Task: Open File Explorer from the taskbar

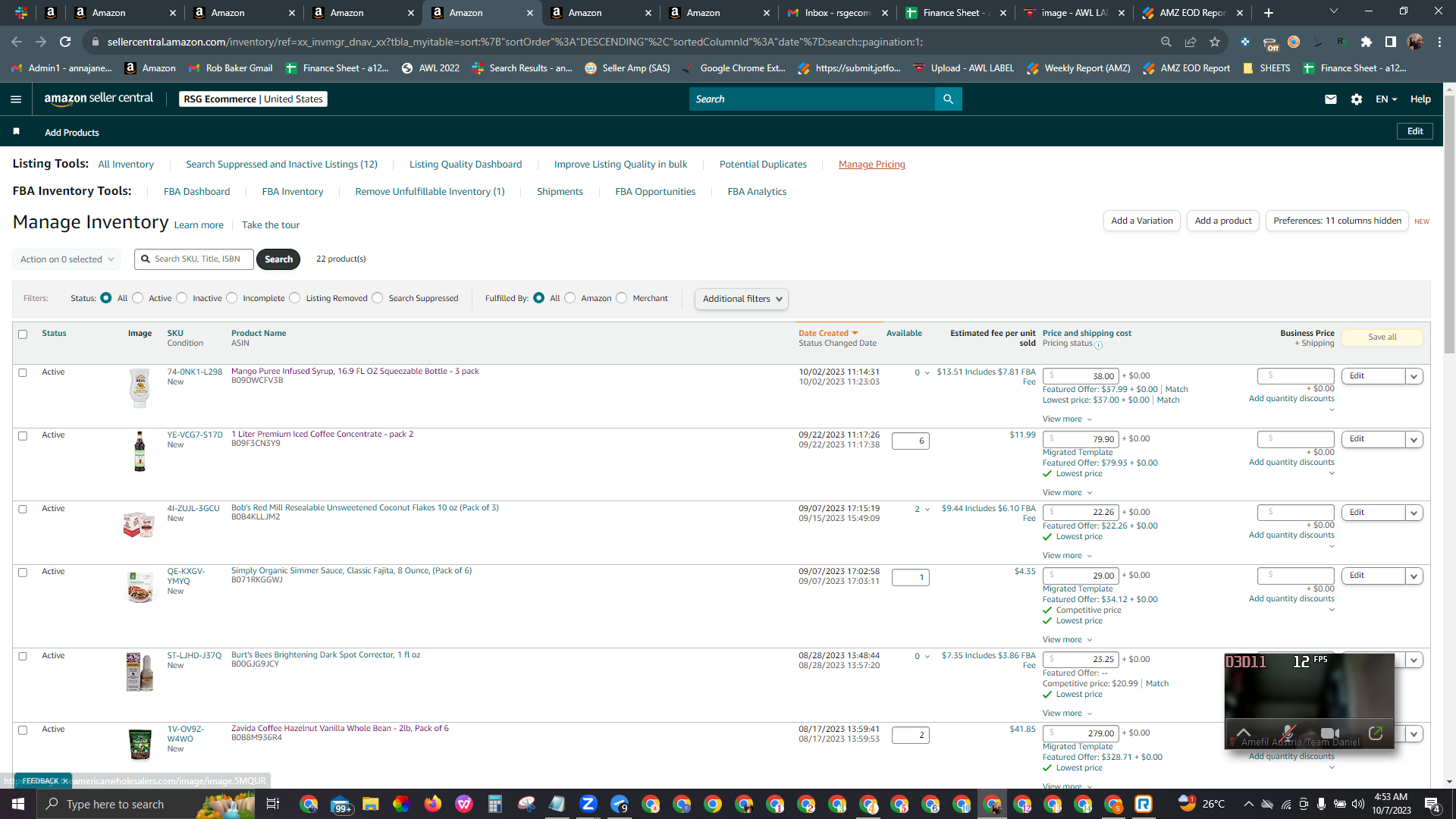Action: [370, 804]
